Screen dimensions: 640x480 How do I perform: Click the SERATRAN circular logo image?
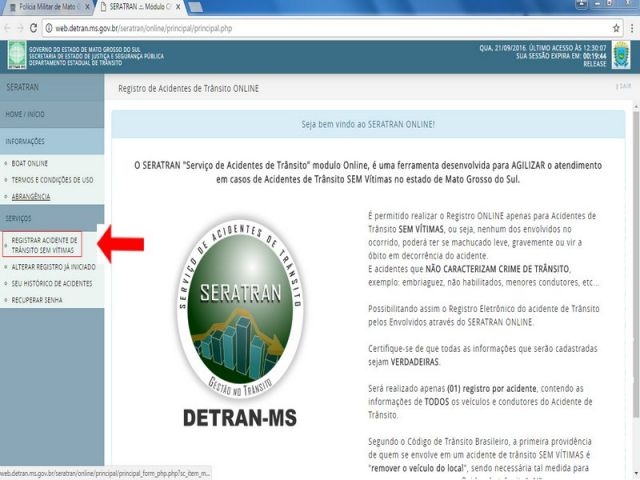point(240,309)
